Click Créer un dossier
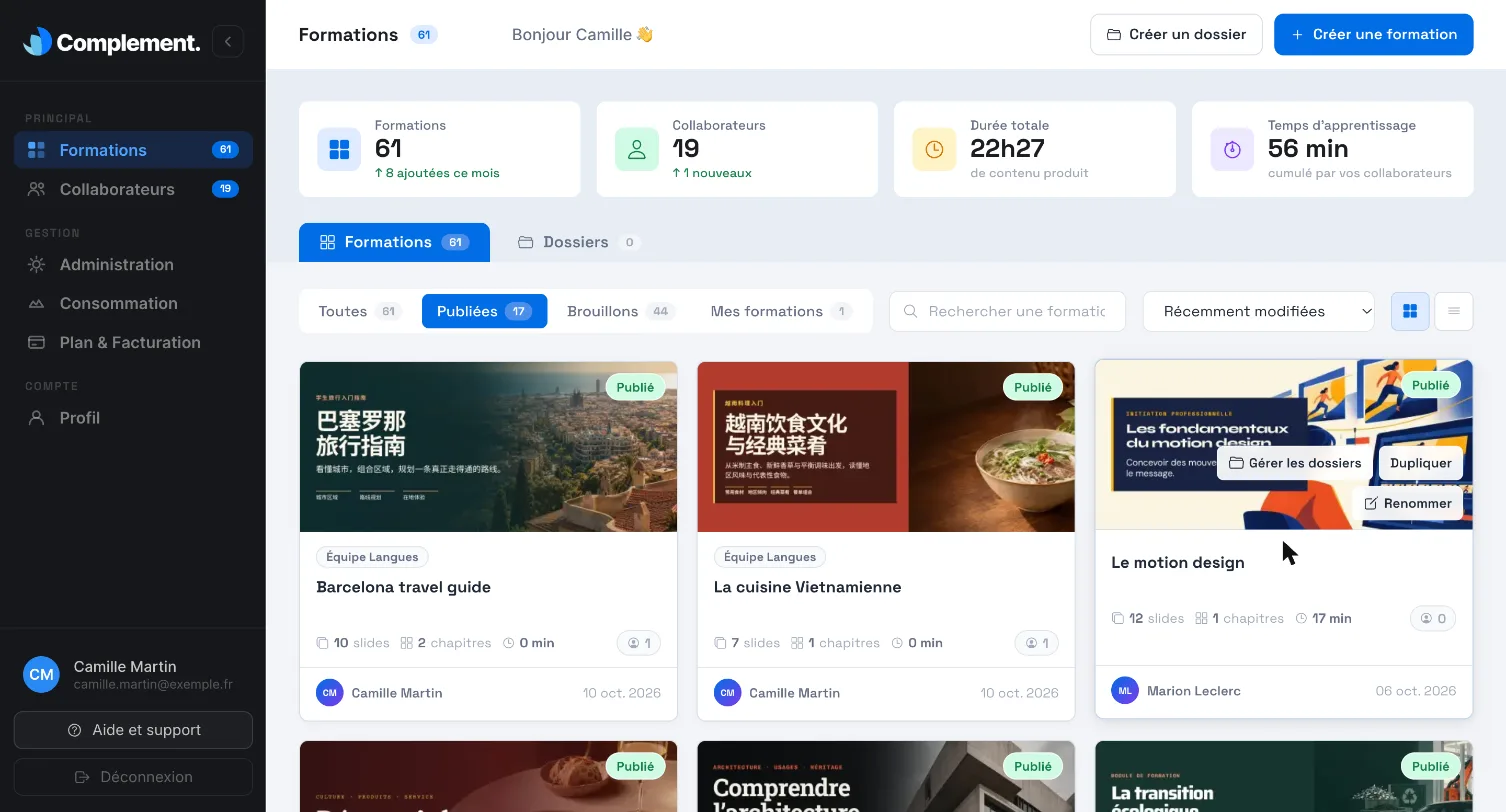The height and width of the screenshot is (812, 1506). (1176, 34)
